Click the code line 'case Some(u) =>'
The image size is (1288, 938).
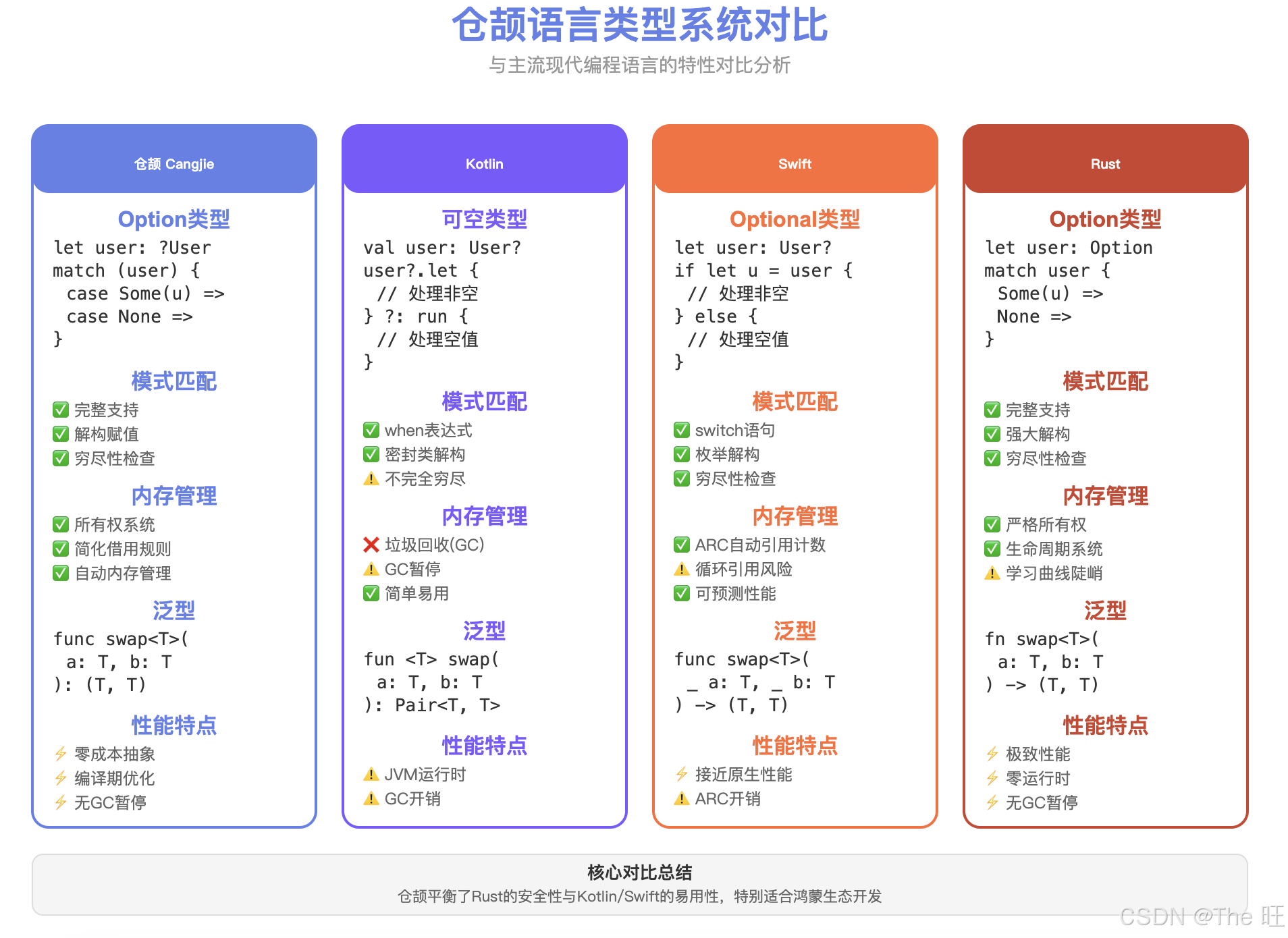(x=146, y=294)
